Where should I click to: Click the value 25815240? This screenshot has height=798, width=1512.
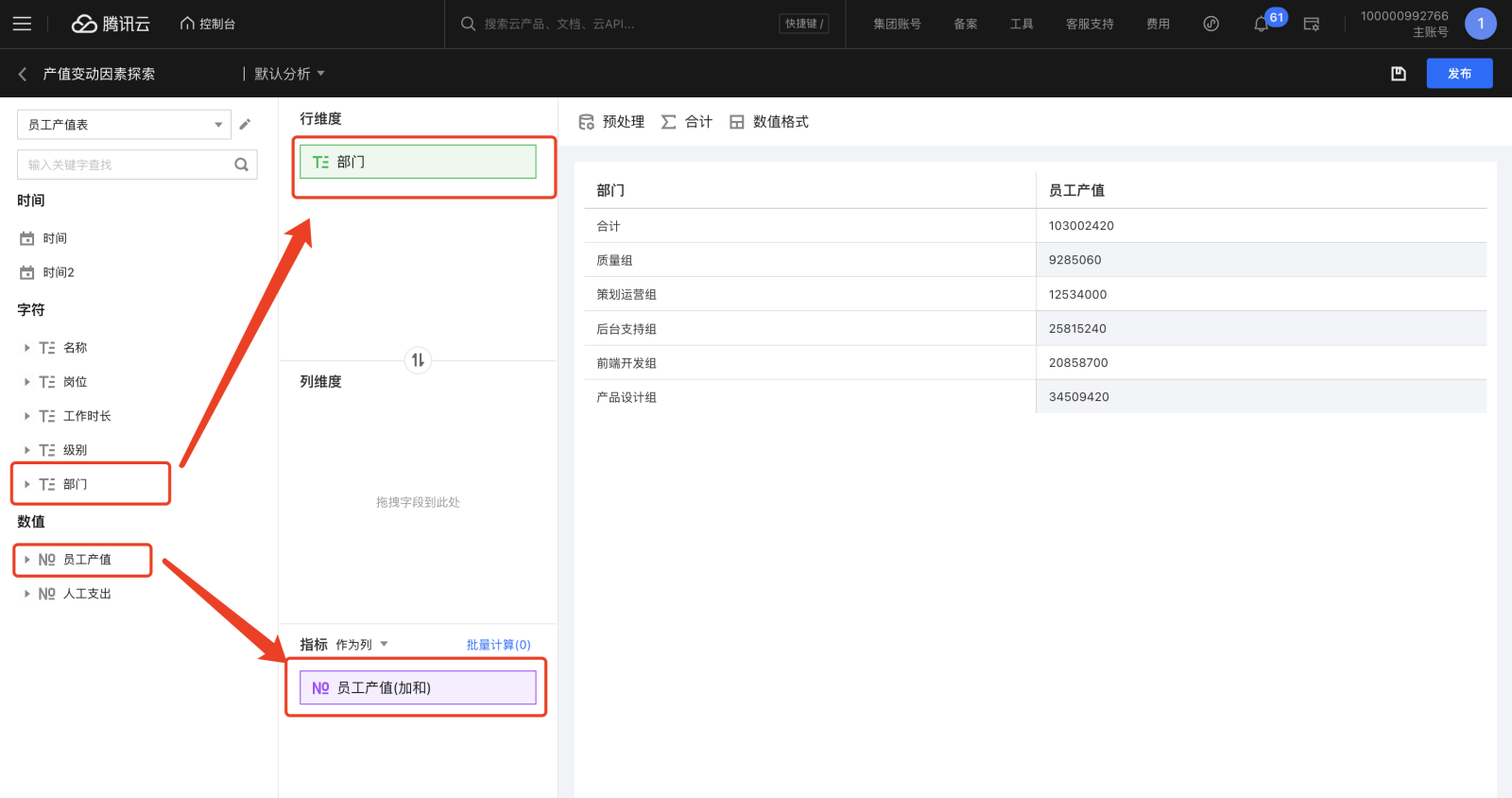tap(1077, 329)
